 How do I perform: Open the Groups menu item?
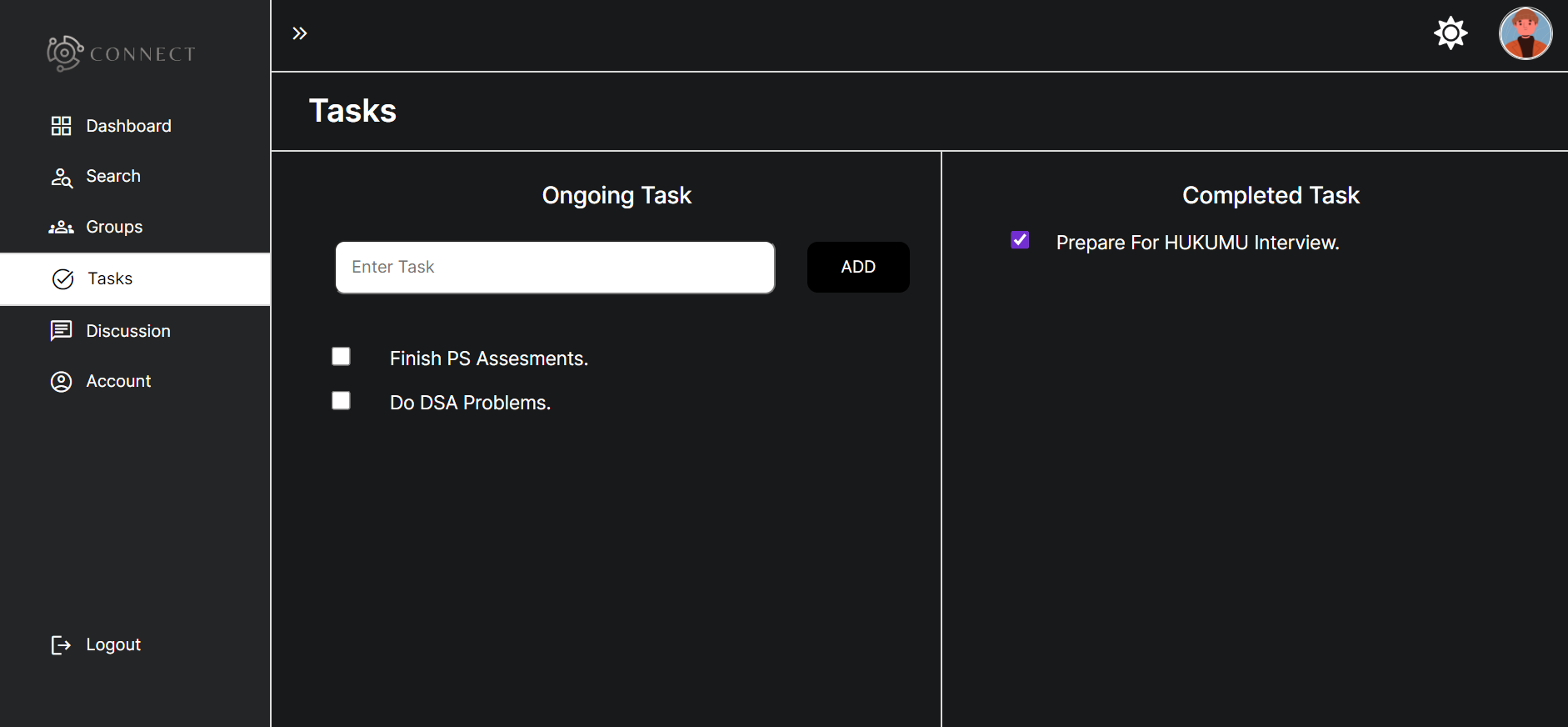(114, 228)
